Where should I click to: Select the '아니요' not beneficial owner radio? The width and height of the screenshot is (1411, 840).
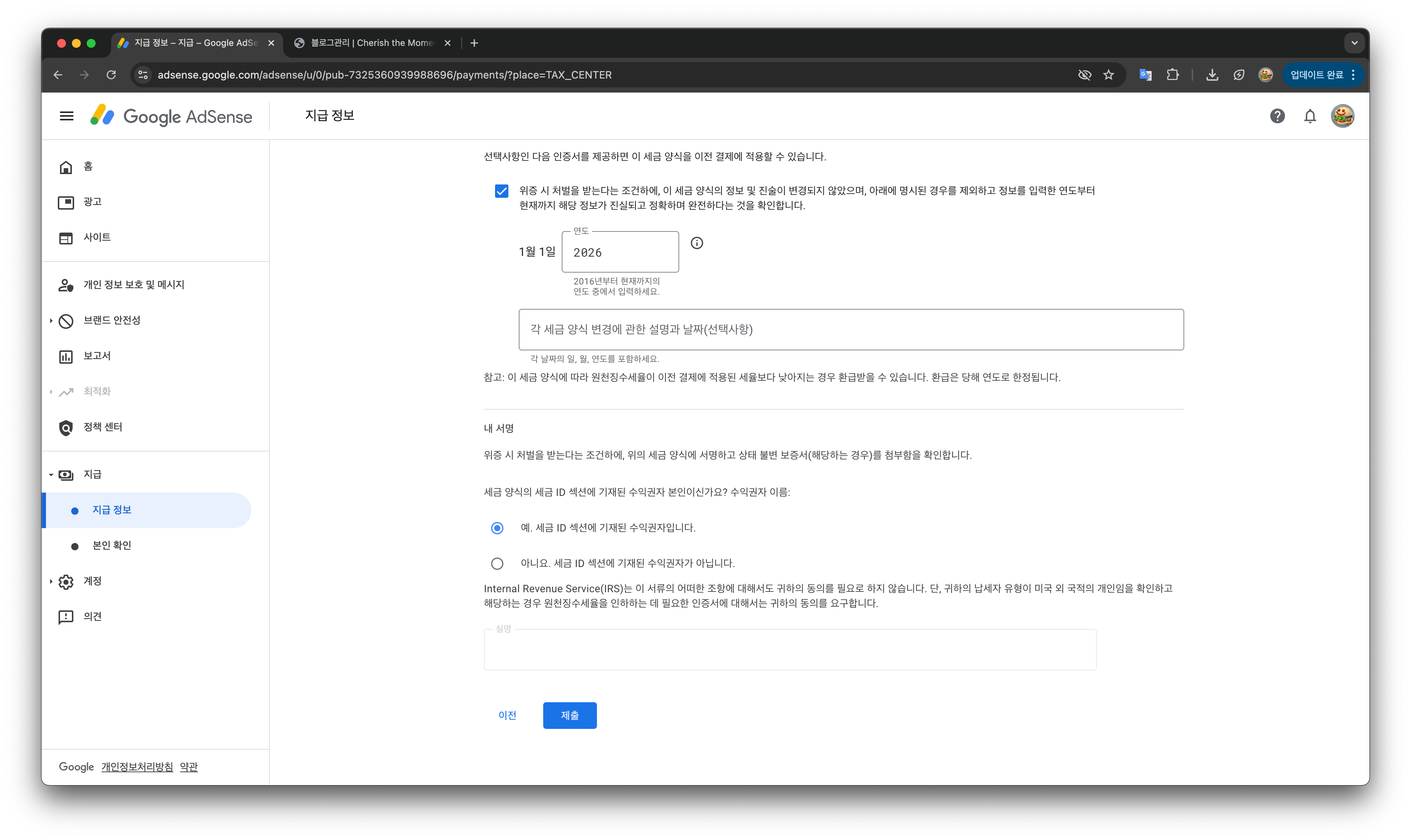(x=497, y=564)
